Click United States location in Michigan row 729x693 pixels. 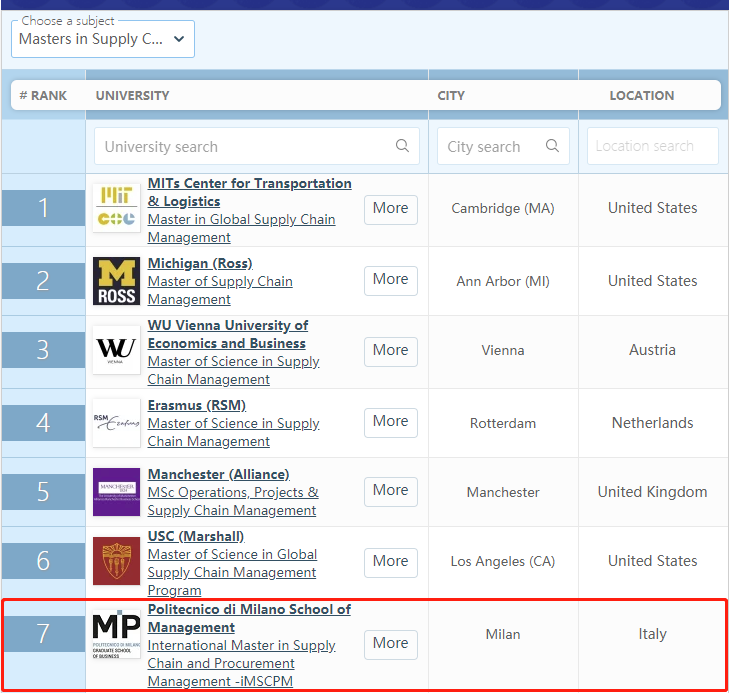coord(652,281)
